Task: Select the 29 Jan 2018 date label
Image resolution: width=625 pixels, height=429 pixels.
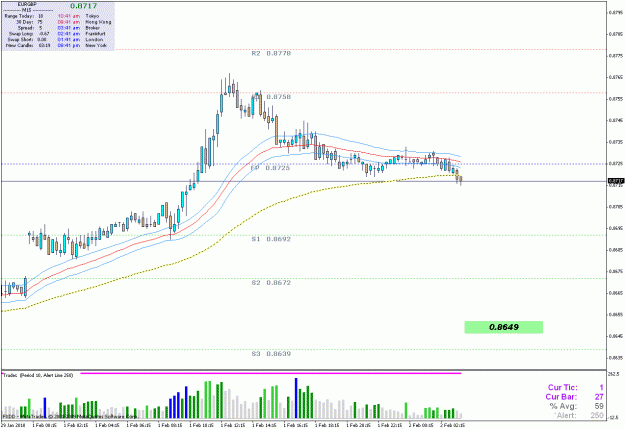Action: (12, 425)
